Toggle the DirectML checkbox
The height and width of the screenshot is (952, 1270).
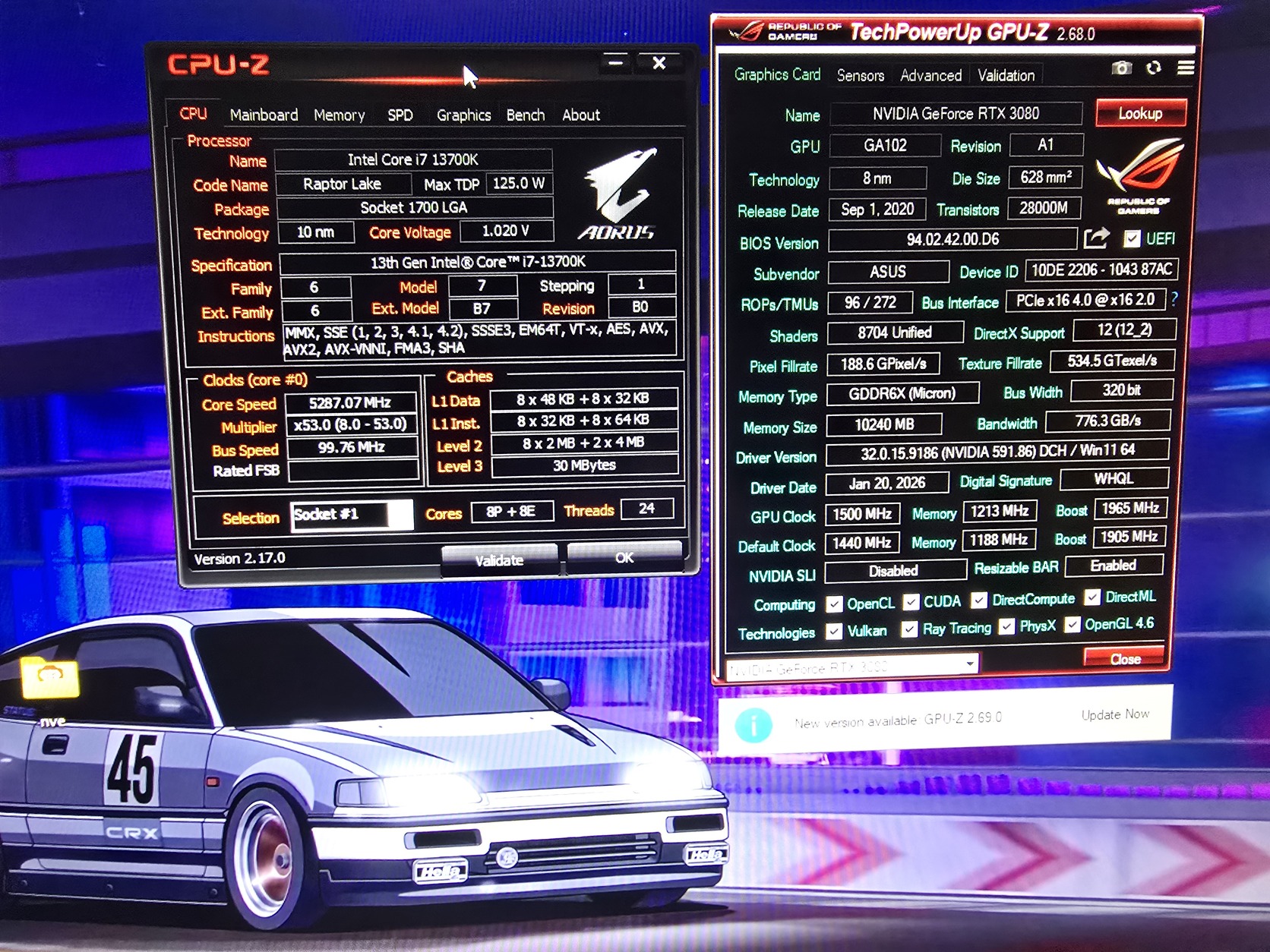point(1092,597)
